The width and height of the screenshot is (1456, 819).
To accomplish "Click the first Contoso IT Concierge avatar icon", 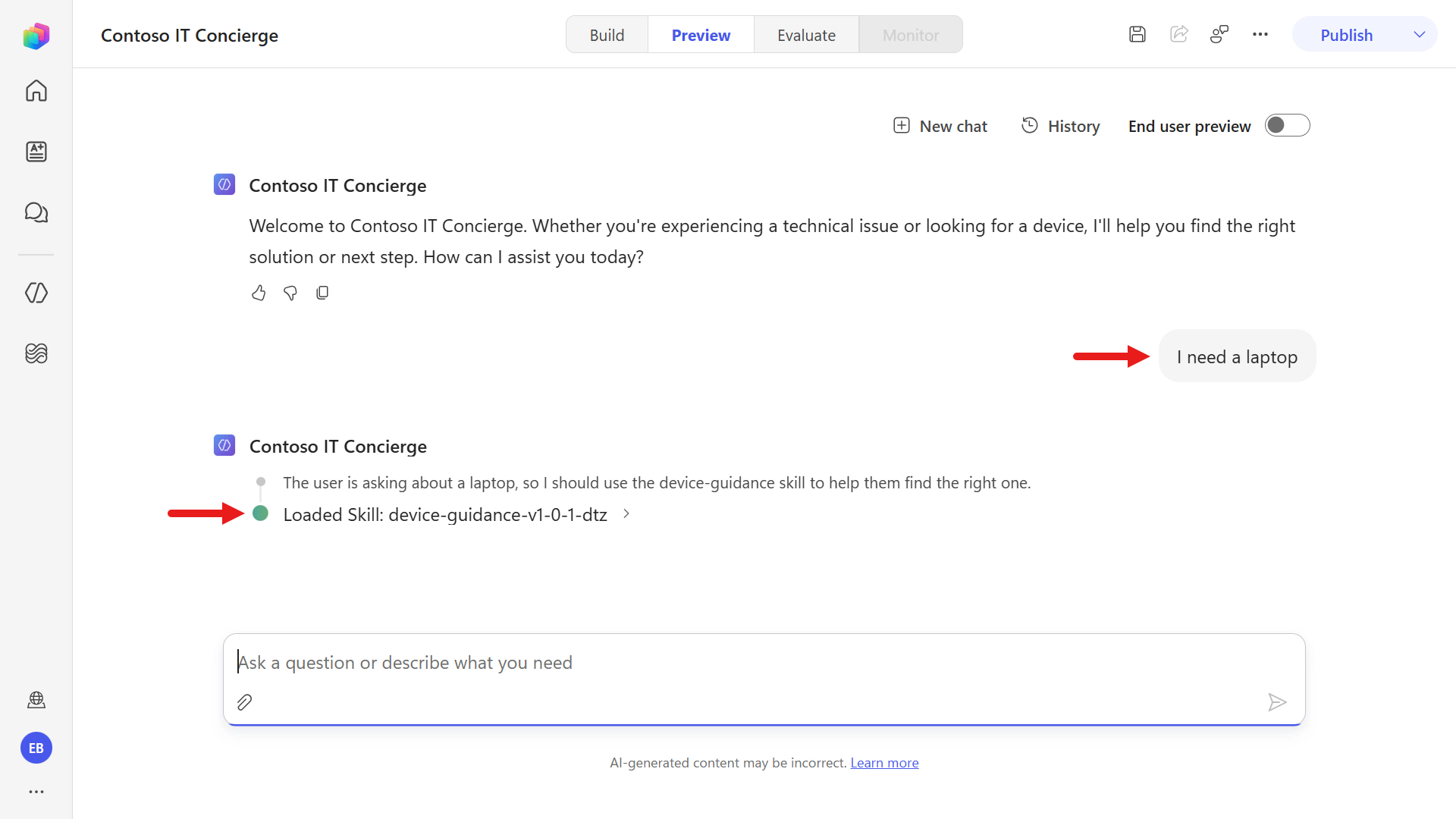I will [224, 184].
